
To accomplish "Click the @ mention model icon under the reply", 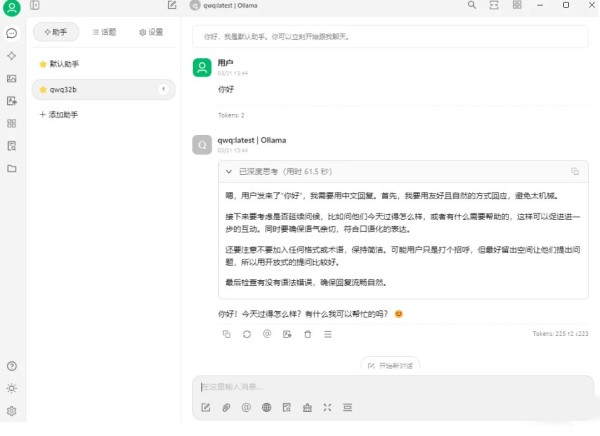I will point(267,334).
